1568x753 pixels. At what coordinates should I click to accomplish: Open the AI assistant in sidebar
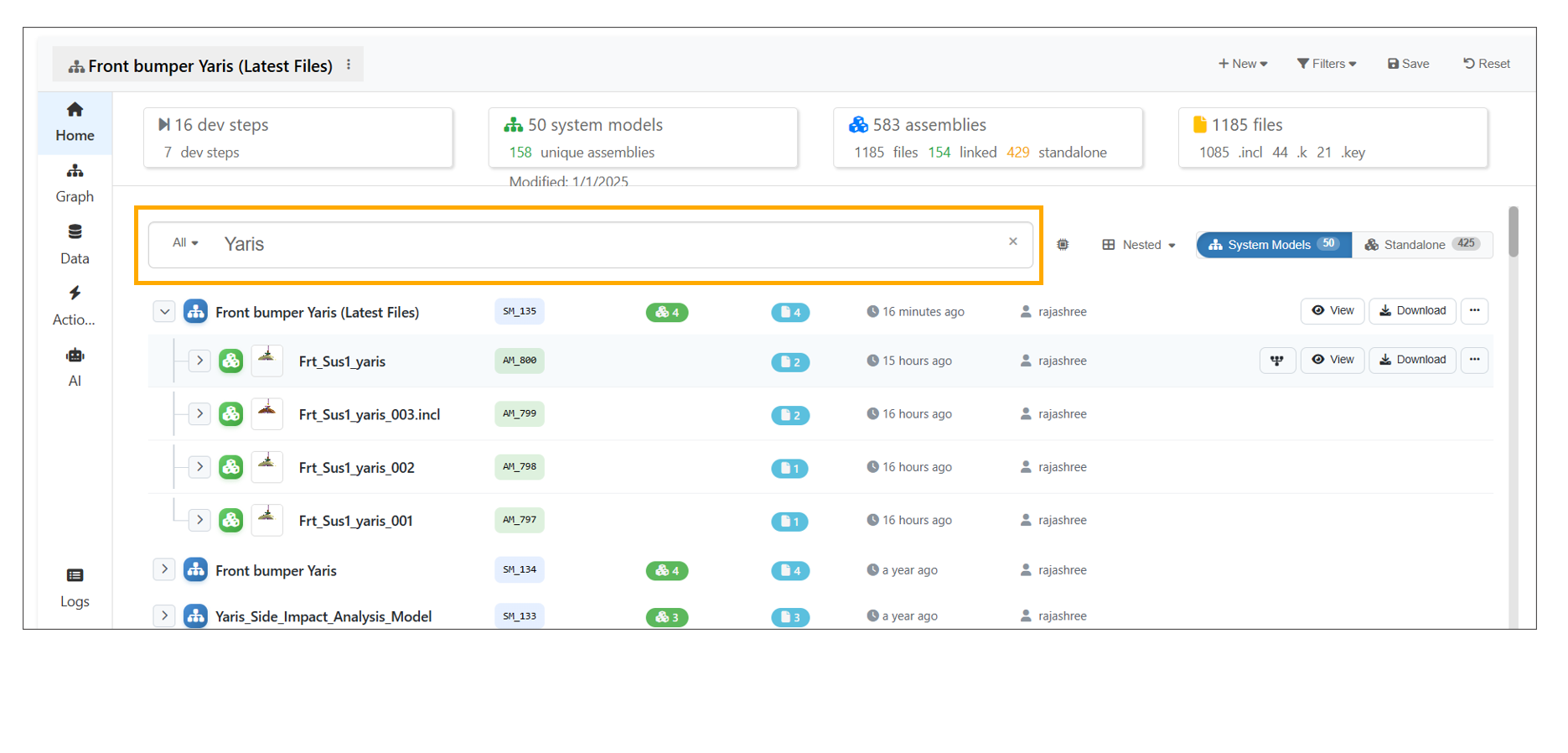tap(75, 366)
